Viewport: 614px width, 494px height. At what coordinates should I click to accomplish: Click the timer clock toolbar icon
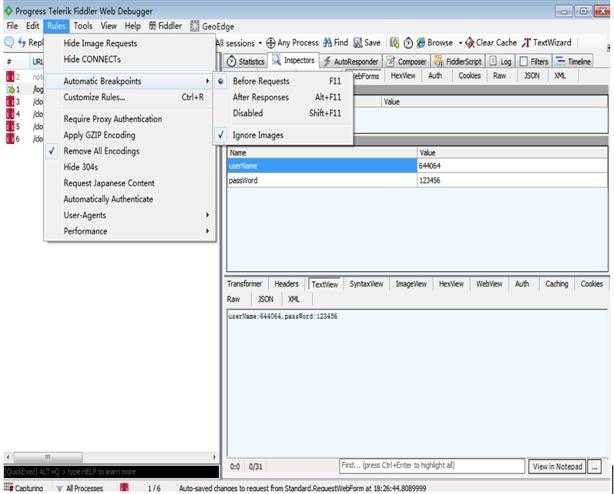click(408, 43)
